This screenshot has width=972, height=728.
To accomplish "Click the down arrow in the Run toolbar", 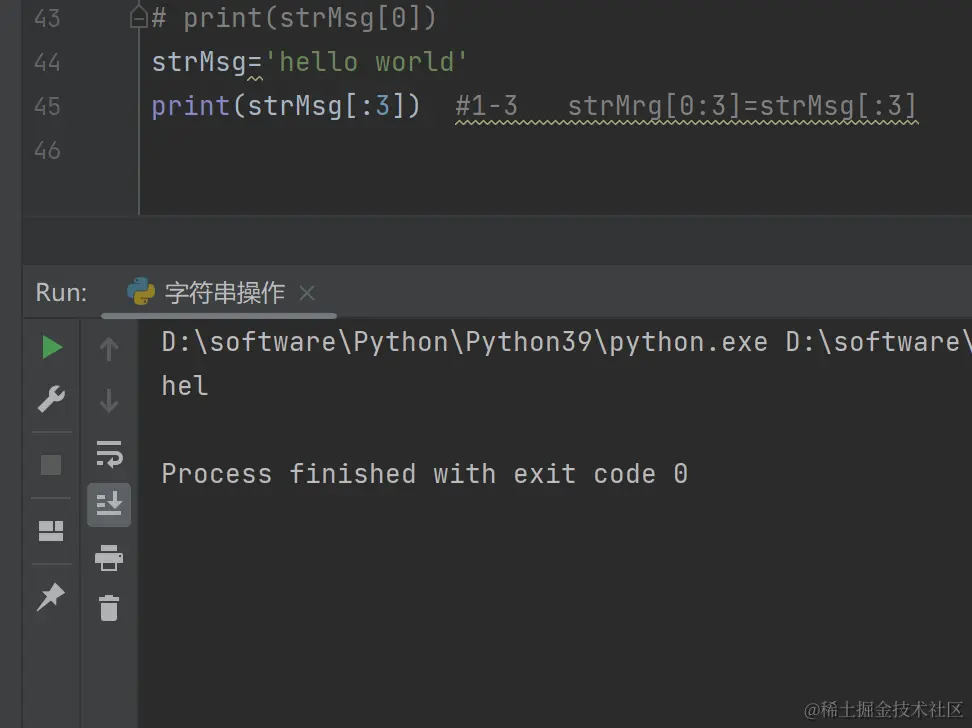I will point(109,401).
